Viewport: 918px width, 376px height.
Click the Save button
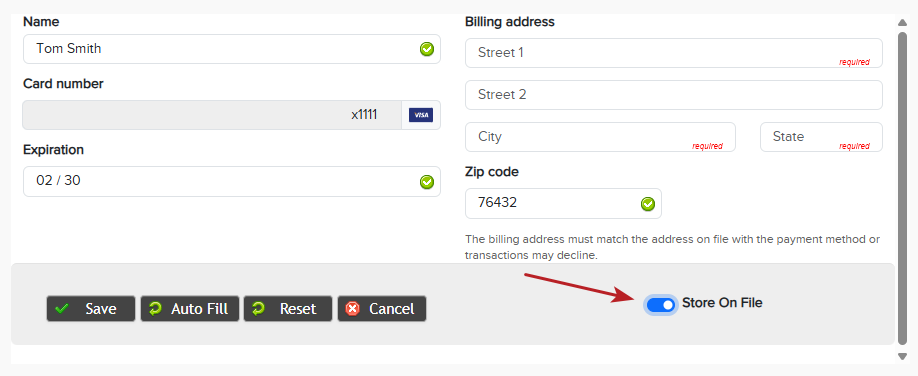(x=91, y=309)
